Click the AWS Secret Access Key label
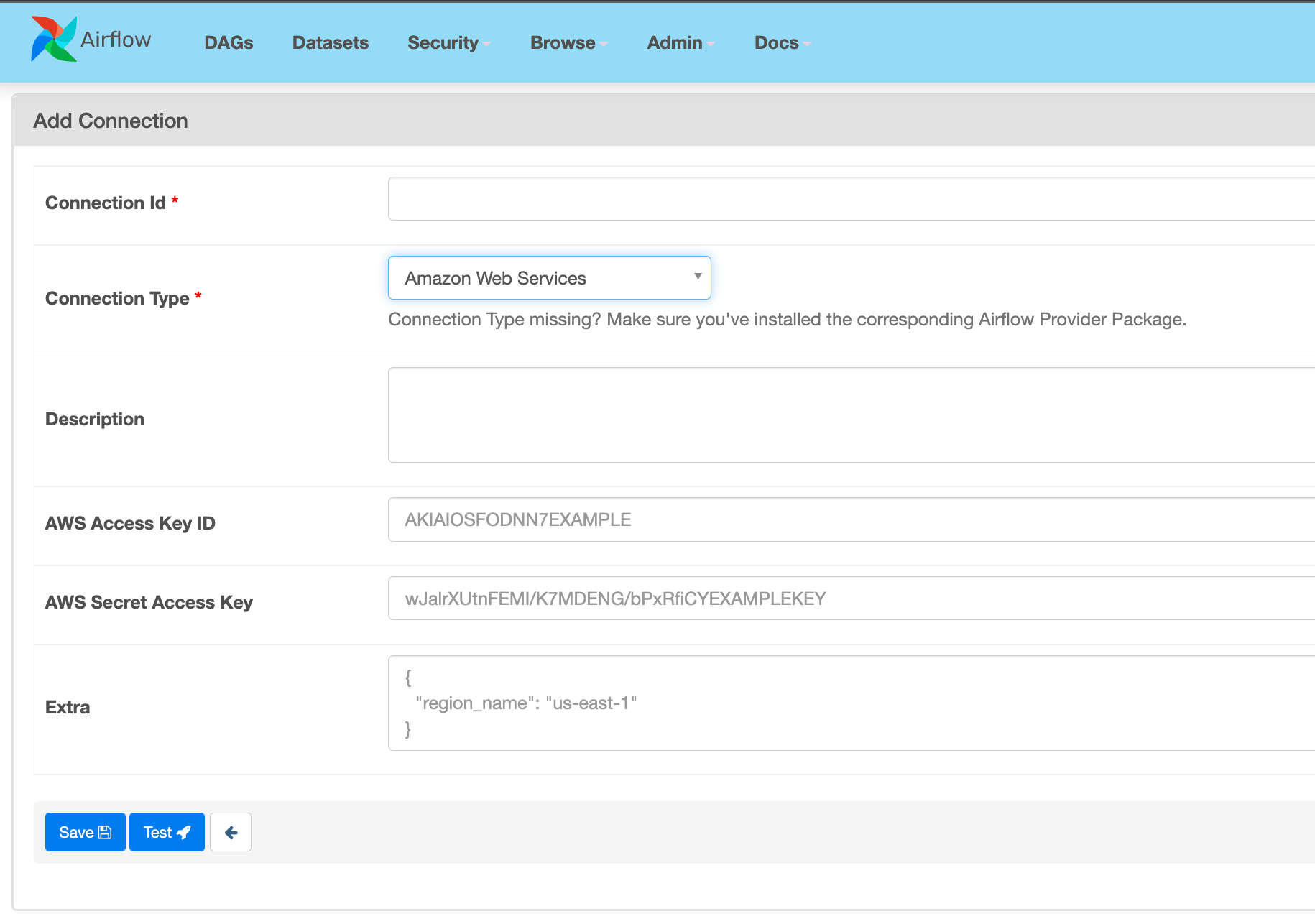 coord(149,602)
